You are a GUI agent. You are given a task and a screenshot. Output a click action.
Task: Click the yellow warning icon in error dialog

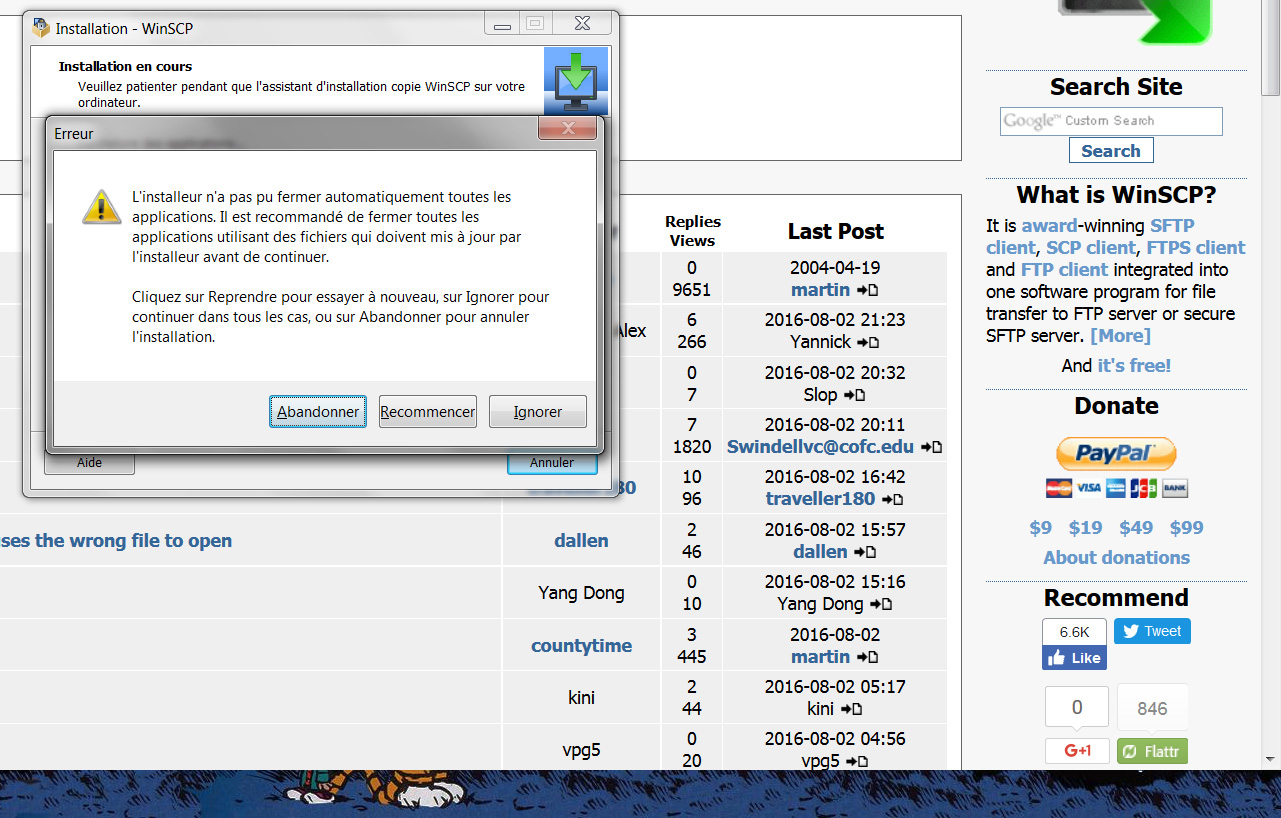click(101, 207)
